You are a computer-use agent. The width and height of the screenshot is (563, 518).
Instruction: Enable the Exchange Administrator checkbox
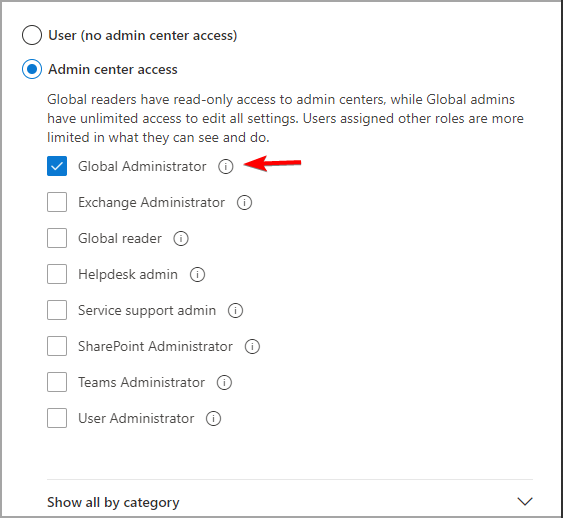click(57, 202)
